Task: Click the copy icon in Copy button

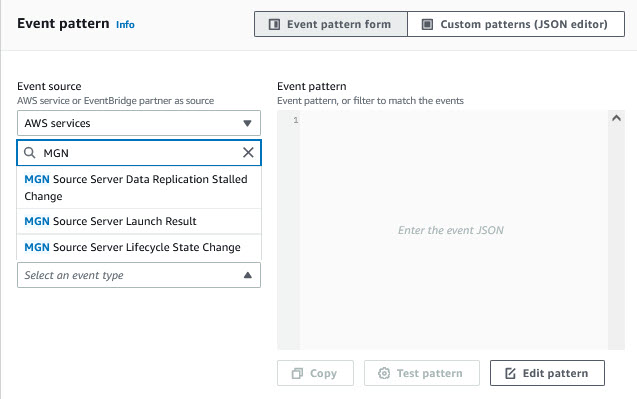Action: 297,373
